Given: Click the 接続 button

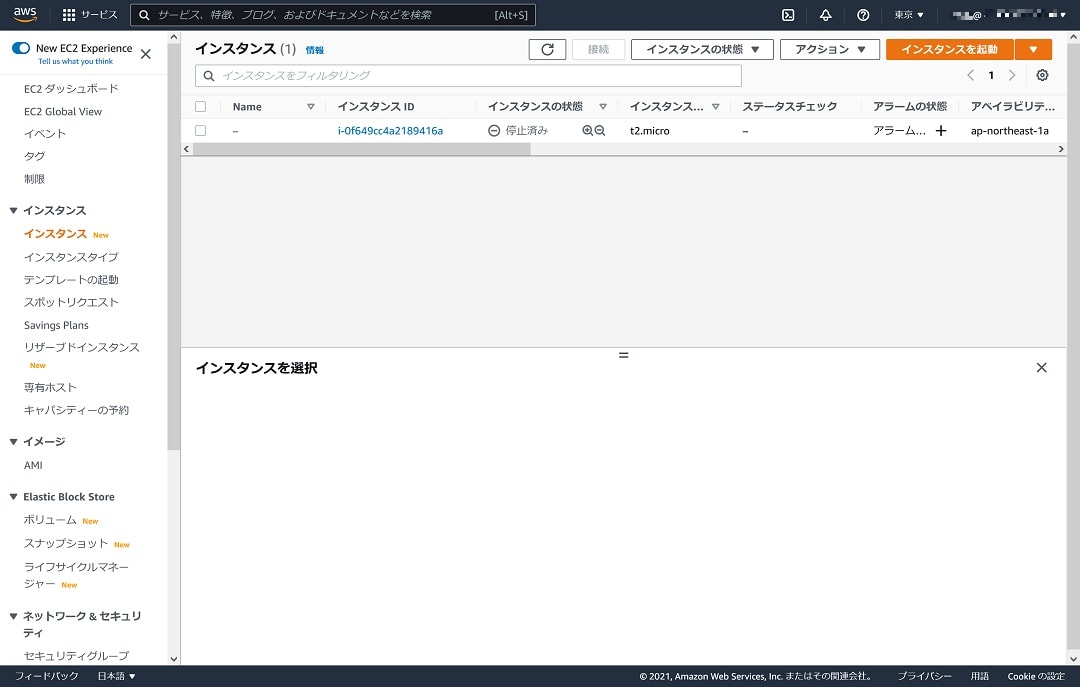Looking at the screenshot, I should [598, 50].
